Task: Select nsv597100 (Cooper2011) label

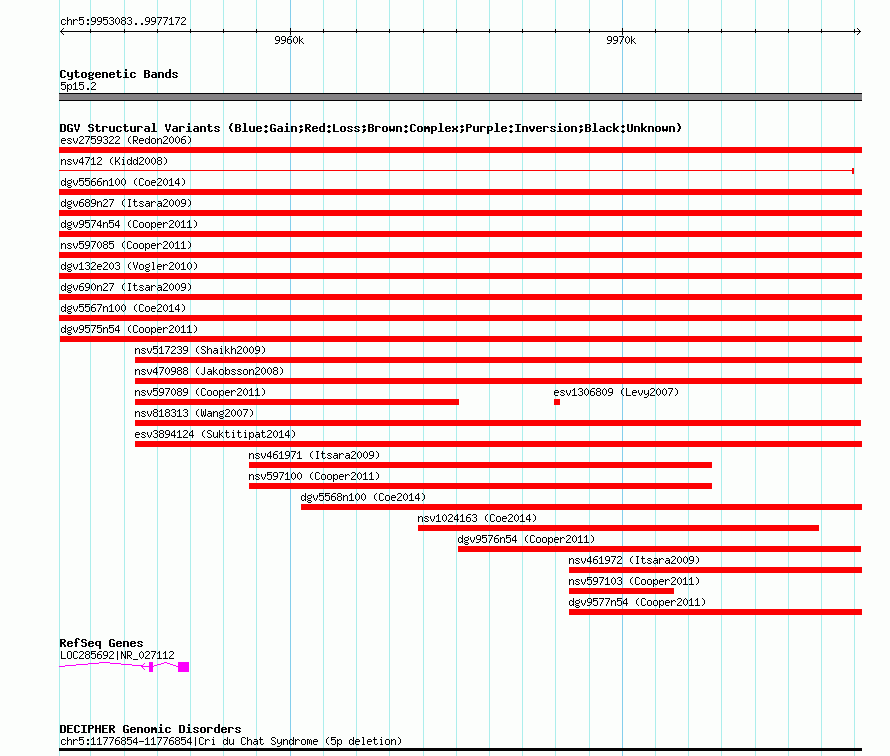Action: [314, 476]
